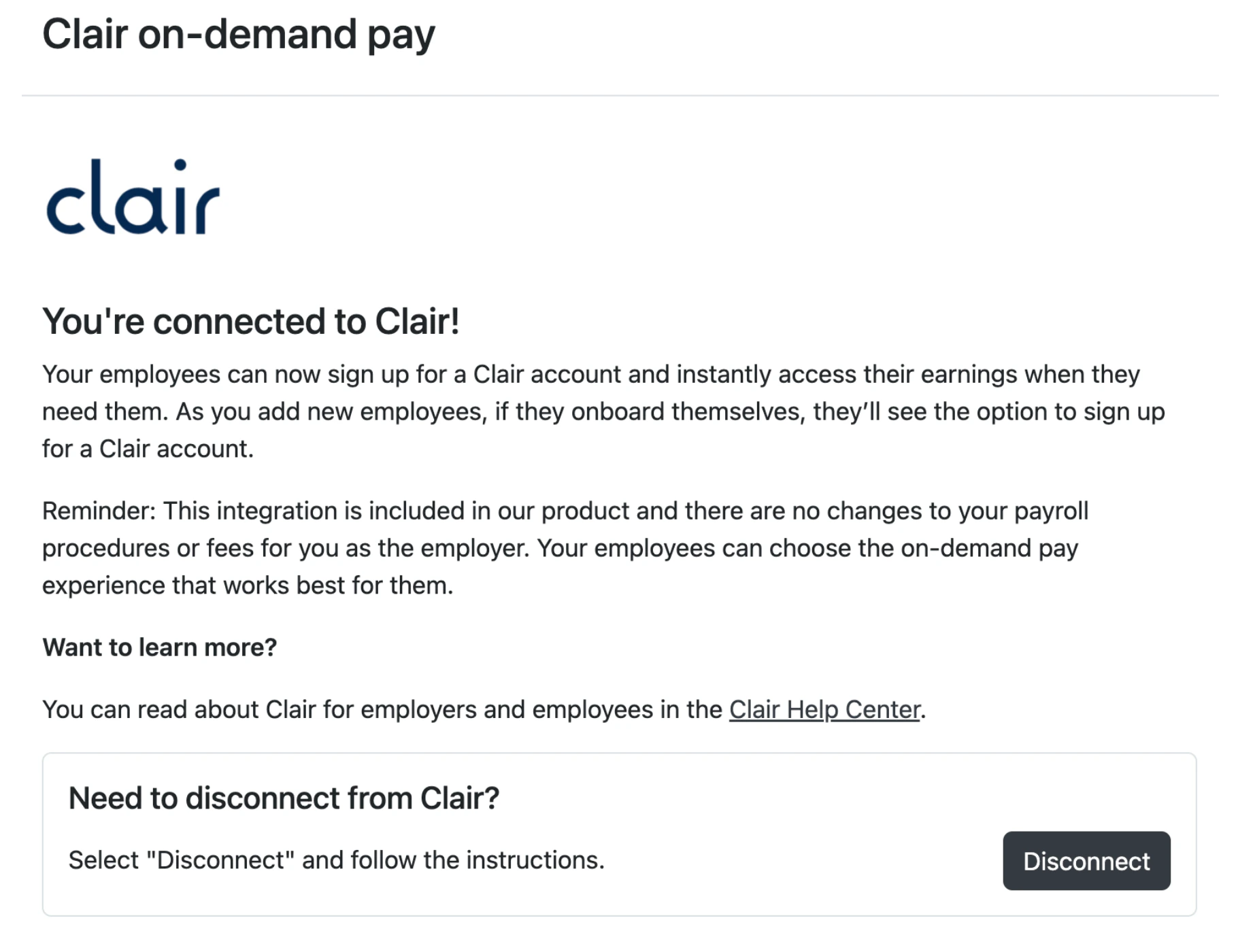
Task: Click the clair logo image
Action: pyautogui.click(x=133, y=197)
